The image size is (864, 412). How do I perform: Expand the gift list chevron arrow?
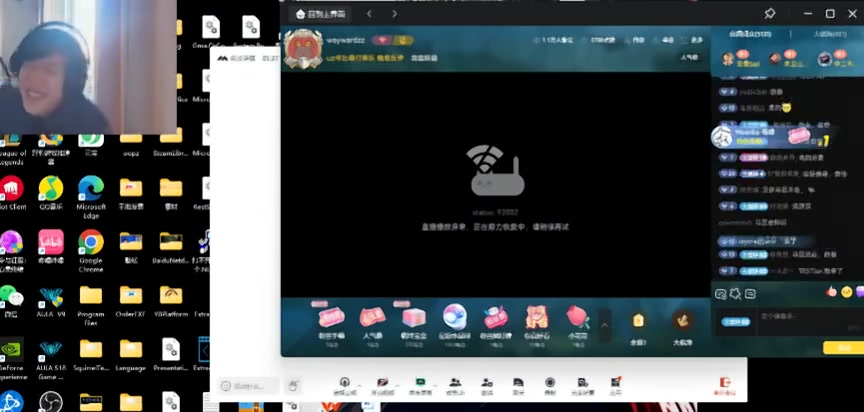pyautogui.click(x=604, y=322)
